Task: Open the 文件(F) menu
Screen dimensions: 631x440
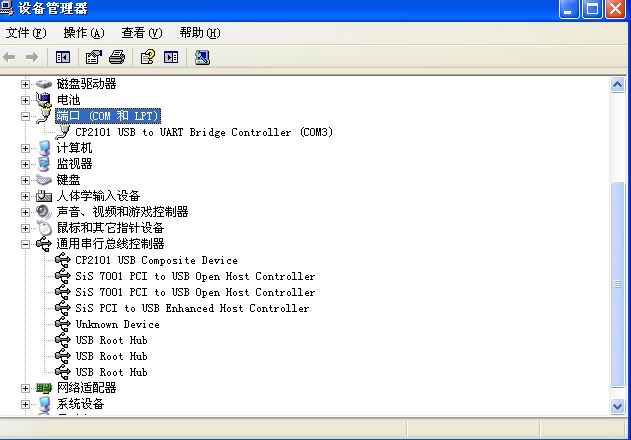Action: point(26,33)
